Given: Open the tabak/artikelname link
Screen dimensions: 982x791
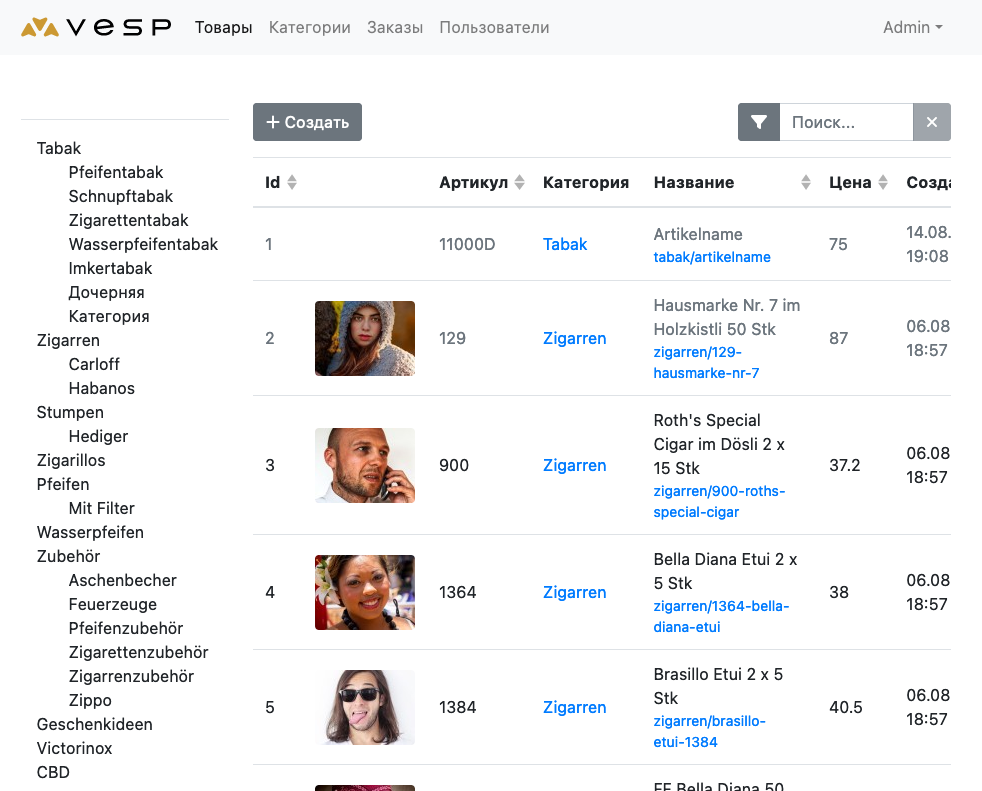Looking at the screenshot, I should pos(712,257).
